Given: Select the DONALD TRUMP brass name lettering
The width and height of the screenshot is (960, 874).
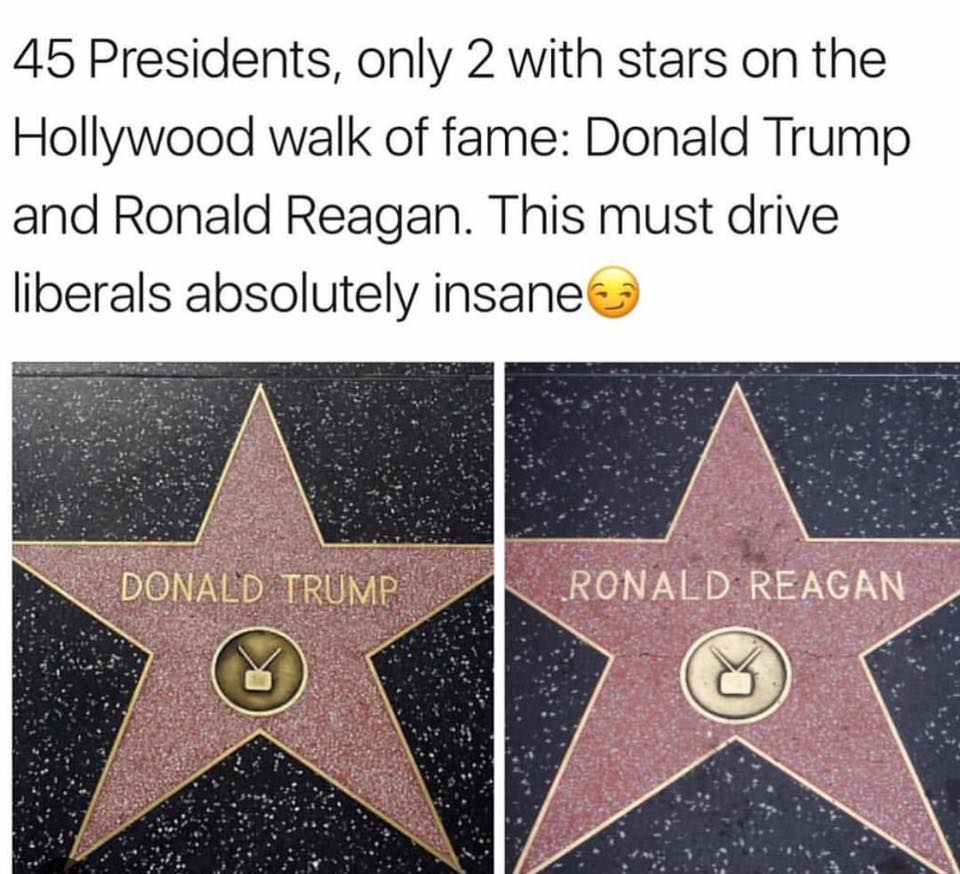Looking at the screenshot, I should coord(260,589).
